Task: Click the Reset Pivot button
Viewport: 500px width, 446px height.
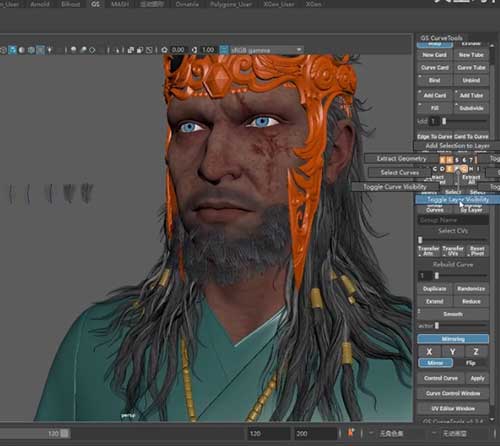Action: pos(477,251)
